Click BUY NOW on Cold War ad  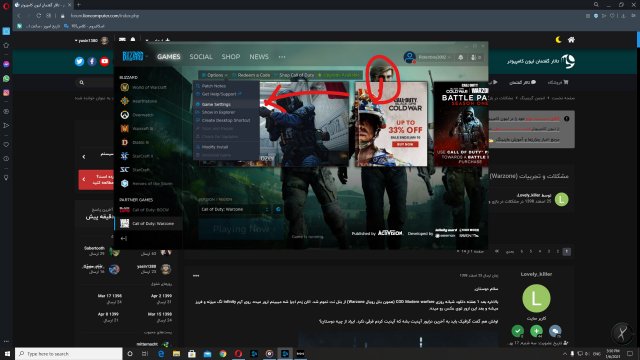click(x=405, y=144)
